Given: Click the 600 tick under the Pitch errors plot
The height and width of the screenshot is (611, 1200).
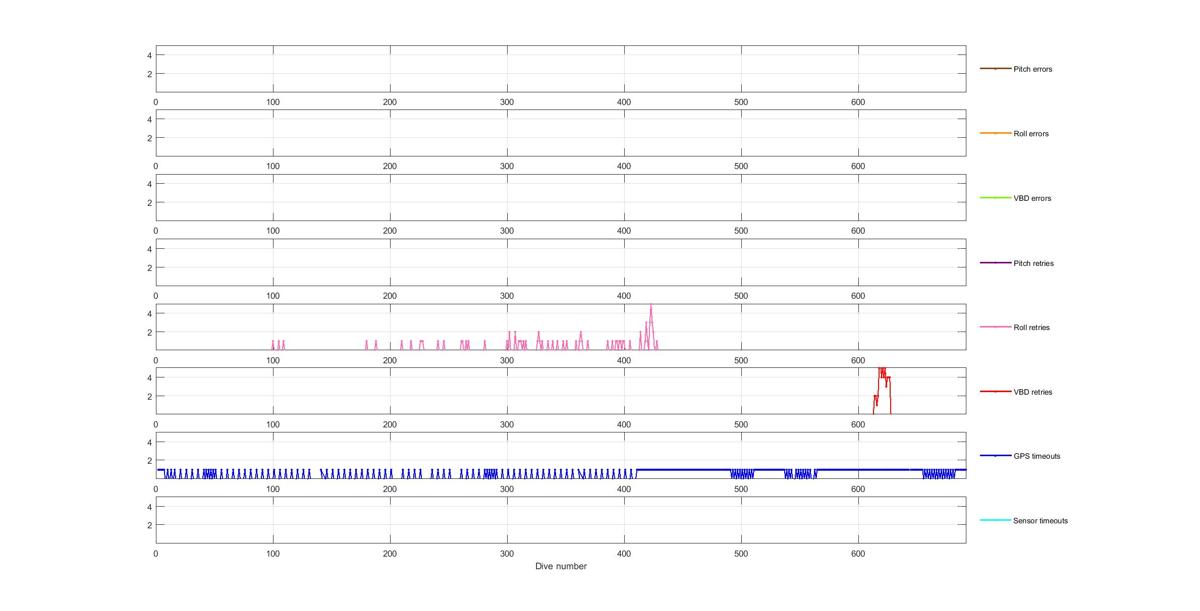Looking at the screenshot, I should pos(858,101).
